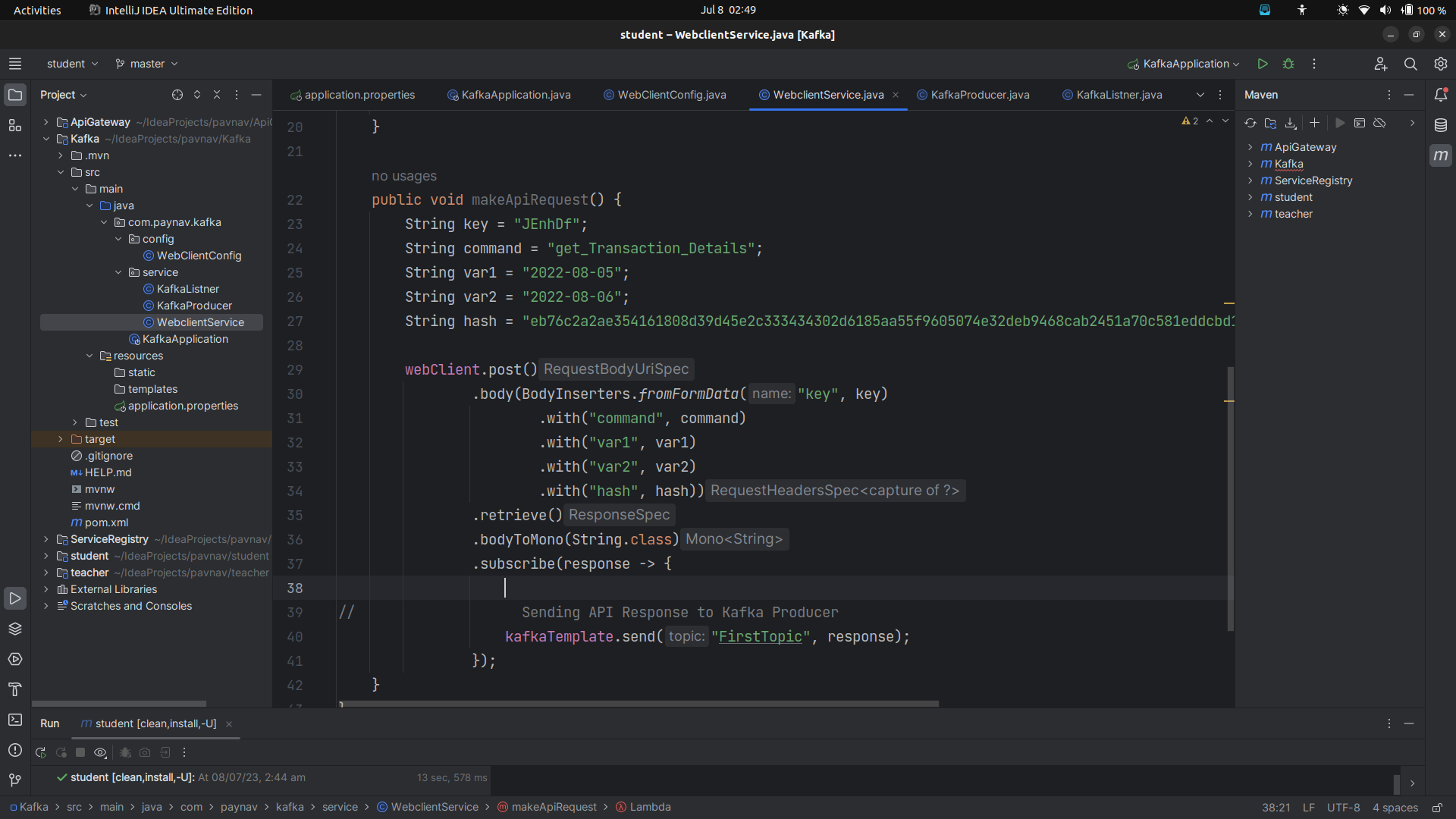This screenshot has width=1456, height=819.
Task: Click the editor's vertical scrollbar
Action: tap(1231, 493)
